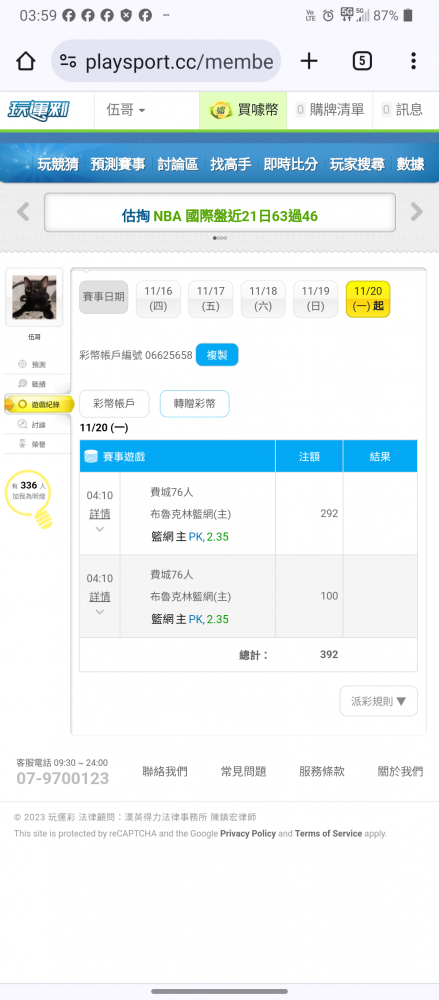Viewport: 439px width, 1000px height.
Task: Expand the 伍哥 user dropdown
Action: [126, 110]
